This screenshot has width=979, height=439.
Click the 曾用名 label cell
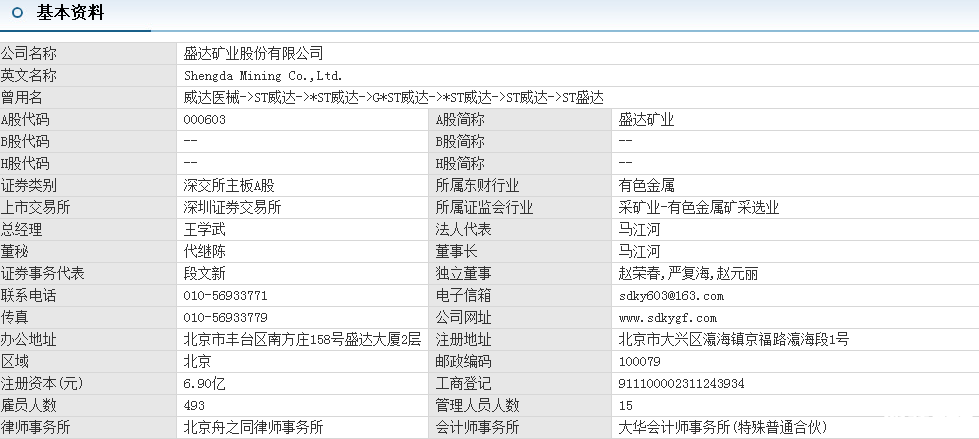click(x=89, y=98)
